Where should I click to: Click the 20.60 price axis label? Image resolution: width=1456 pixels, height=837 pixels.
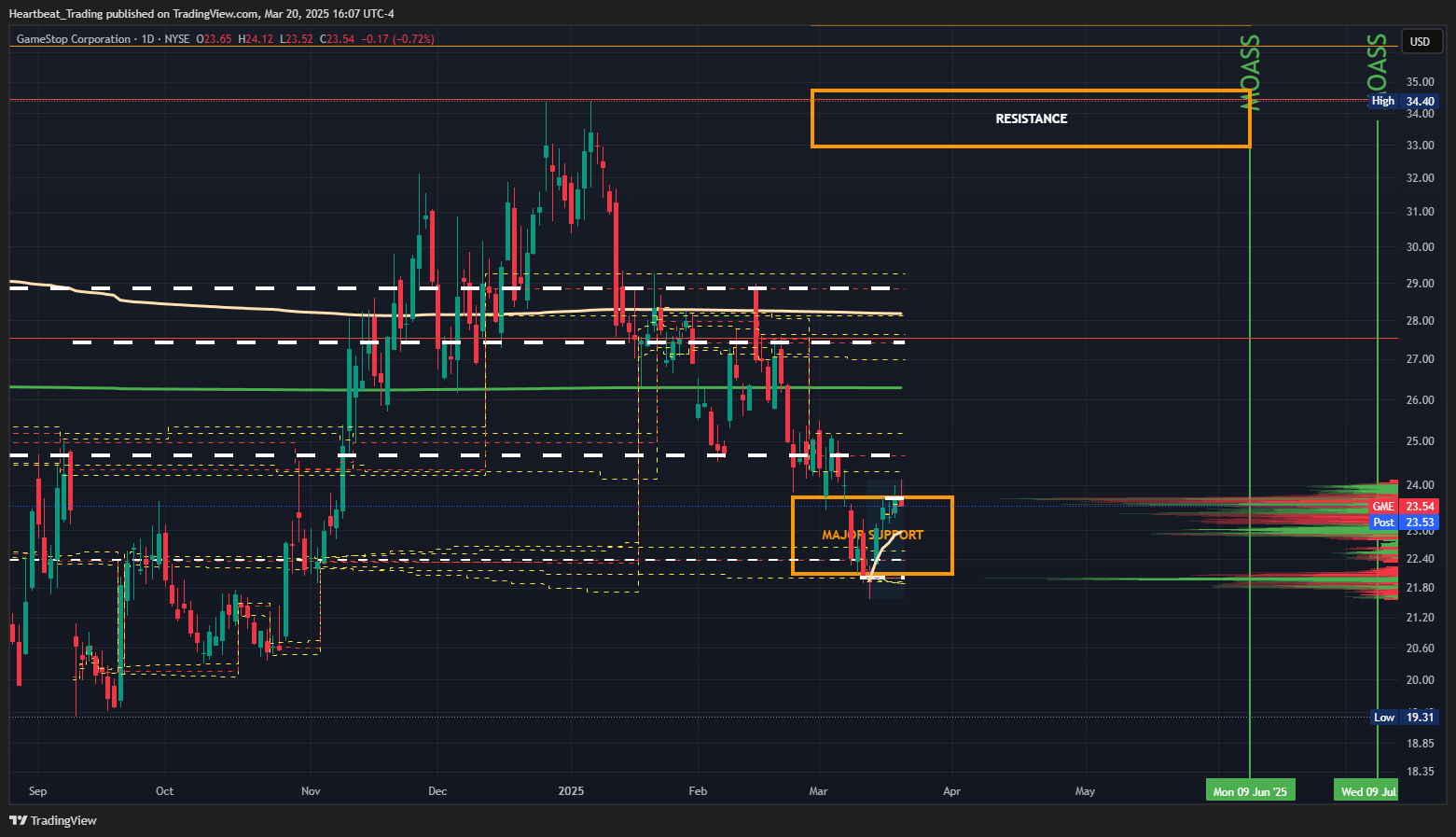[x=1421, y=649]
